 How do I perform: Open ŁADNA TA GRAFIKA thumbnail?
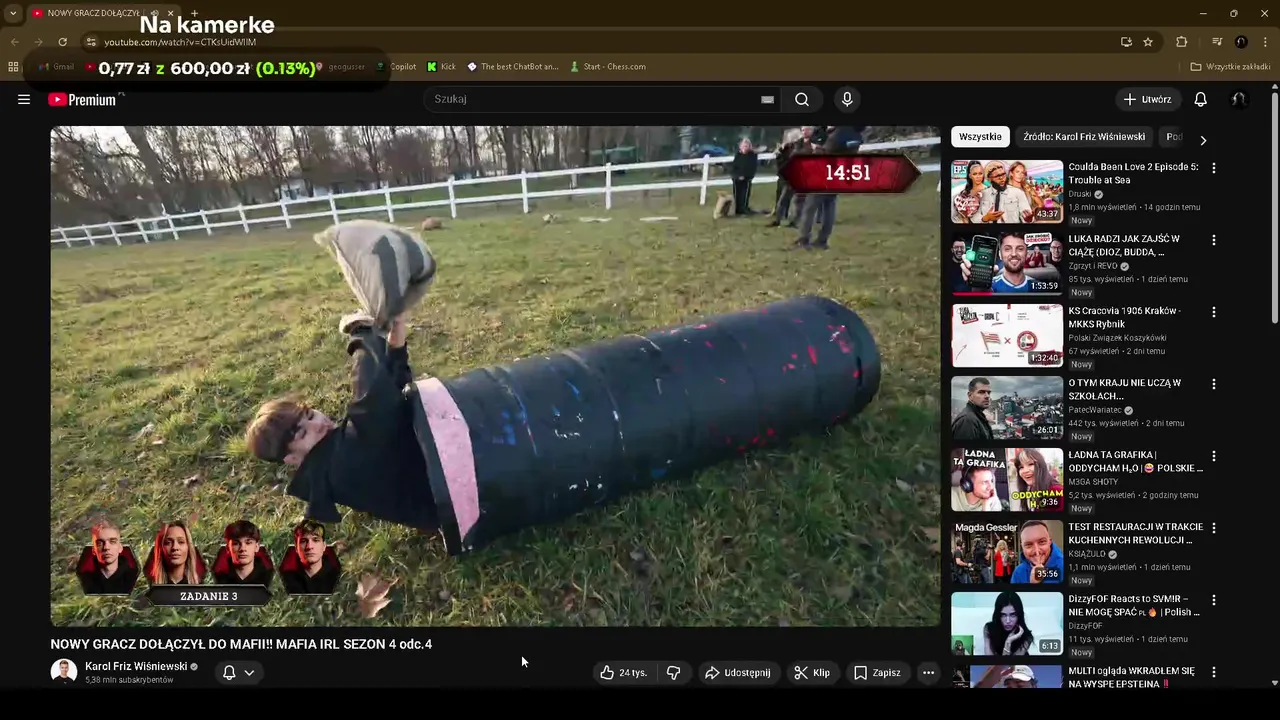pos(1007,479)
